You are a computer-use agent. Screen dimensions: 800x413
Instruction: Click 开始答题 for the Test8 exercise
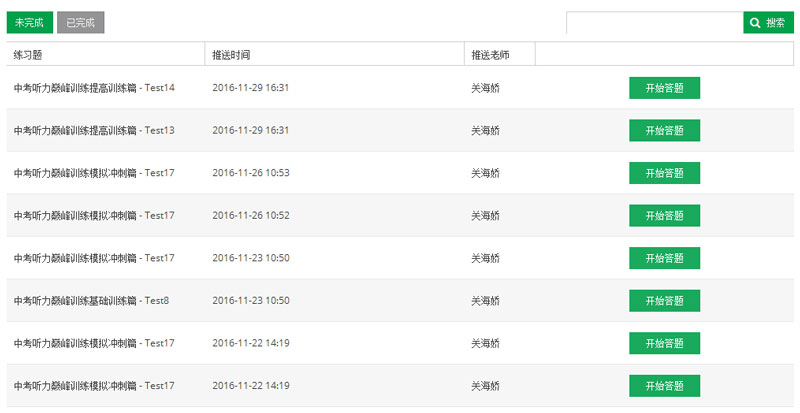[664, 300]
